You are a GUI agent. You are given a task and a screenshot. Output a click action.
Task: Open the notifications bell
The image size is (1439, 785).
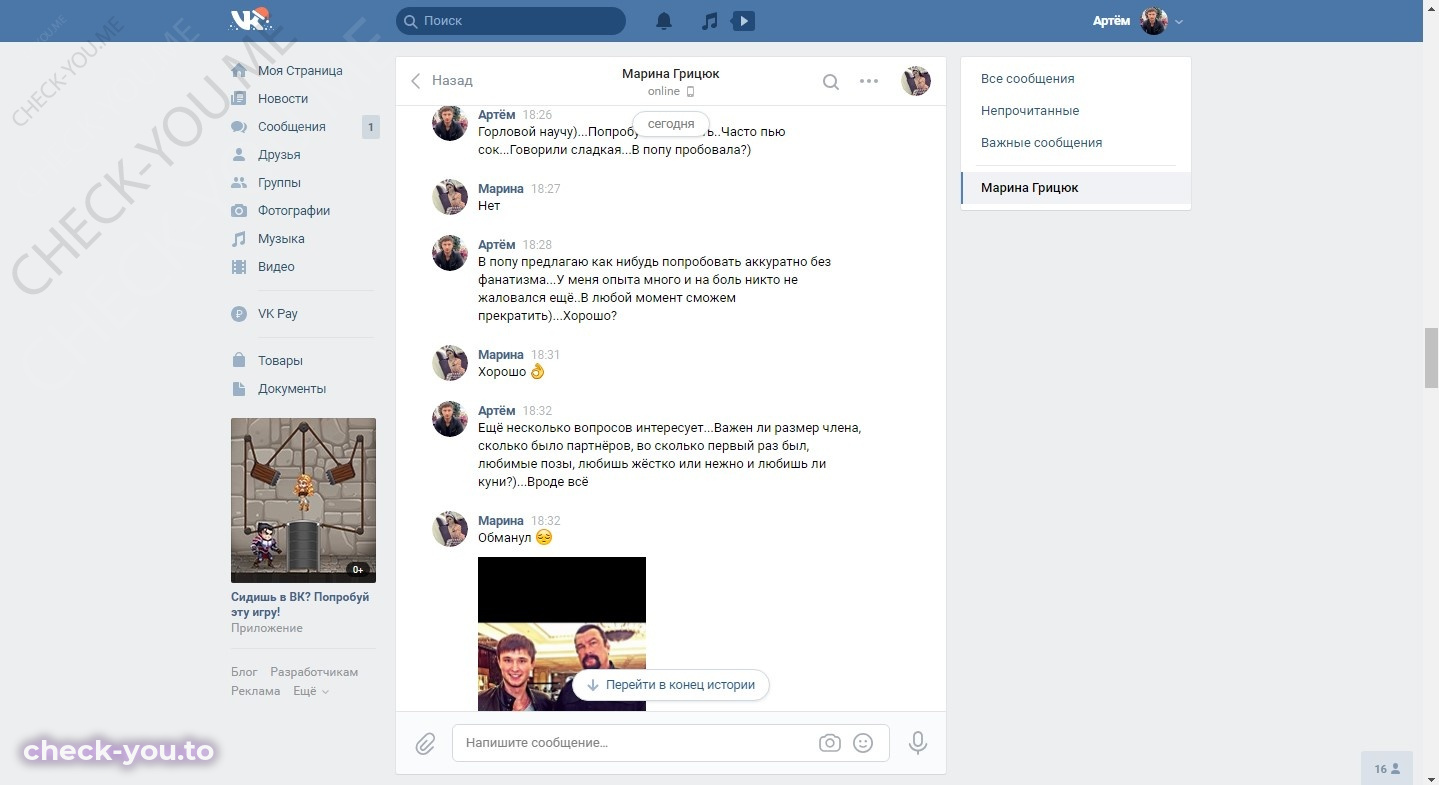664,20
